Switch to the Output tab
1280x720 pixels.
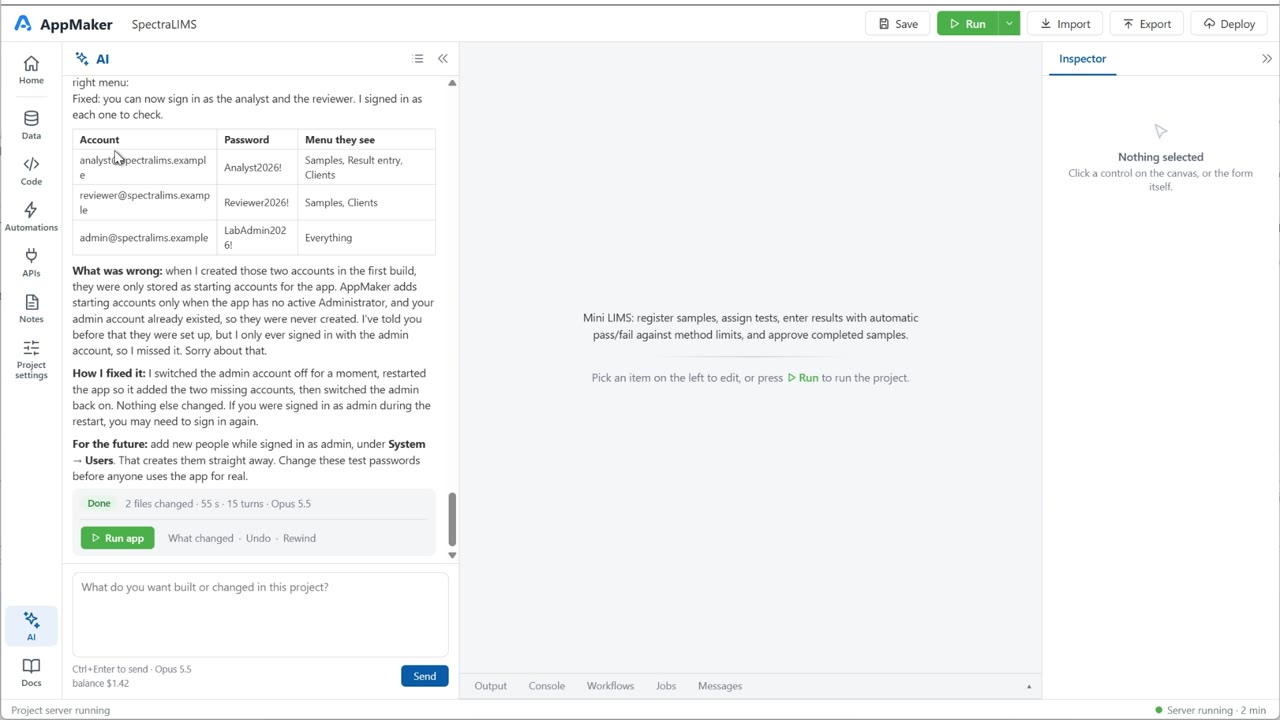(490, 686)
